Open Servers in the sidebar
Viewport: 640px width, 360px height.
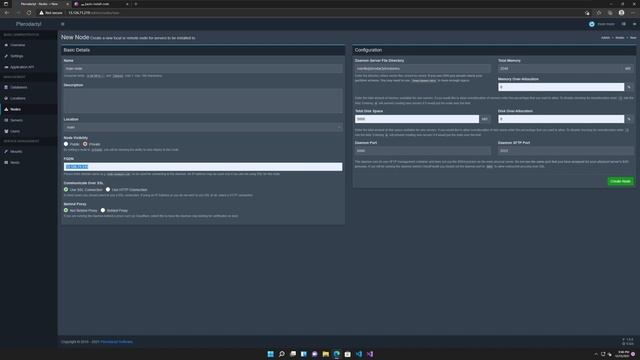16,120
